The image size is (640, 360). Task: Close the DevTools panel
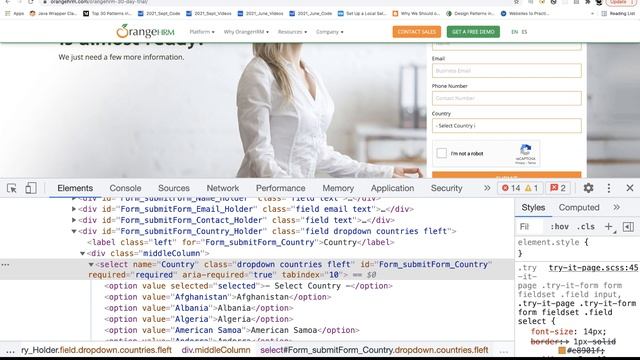coord(630,188)
